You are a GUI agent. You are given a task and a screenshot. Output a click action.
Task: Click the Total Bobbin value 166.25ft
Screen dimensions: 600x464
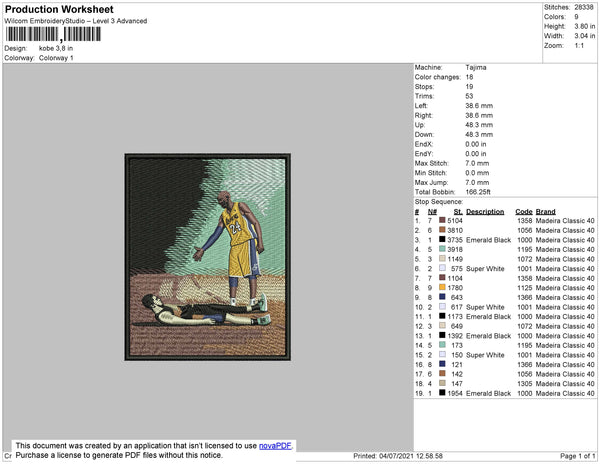click(x=478, y=192)
